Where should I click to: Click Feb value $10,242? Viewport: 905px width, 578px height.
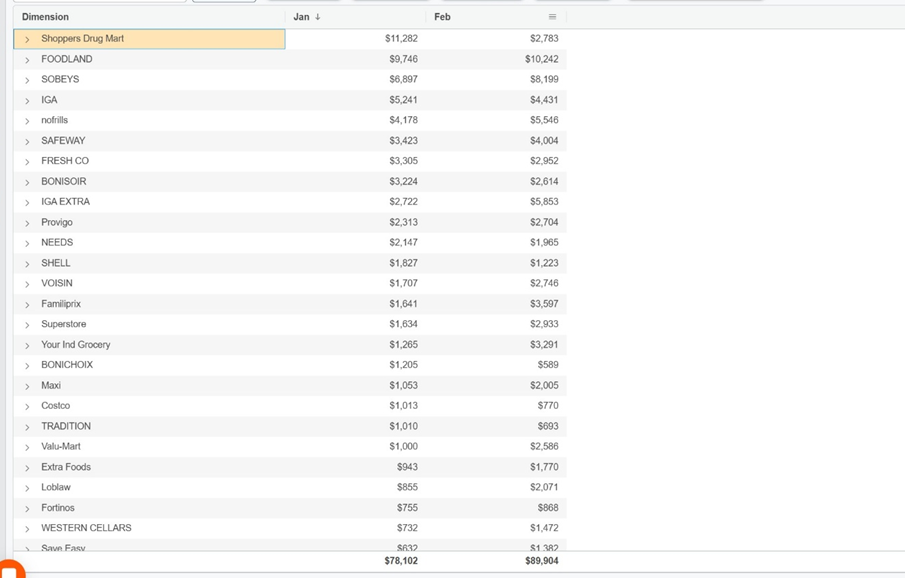click(x=541, y=59)
